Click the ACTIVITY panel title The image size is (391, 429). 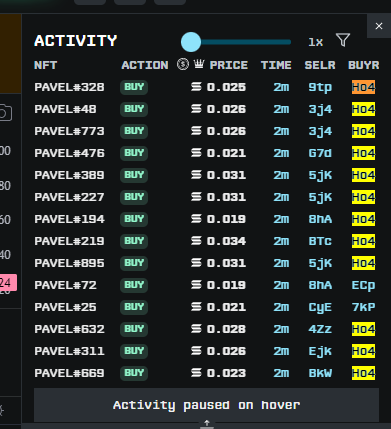coord(76,41)
